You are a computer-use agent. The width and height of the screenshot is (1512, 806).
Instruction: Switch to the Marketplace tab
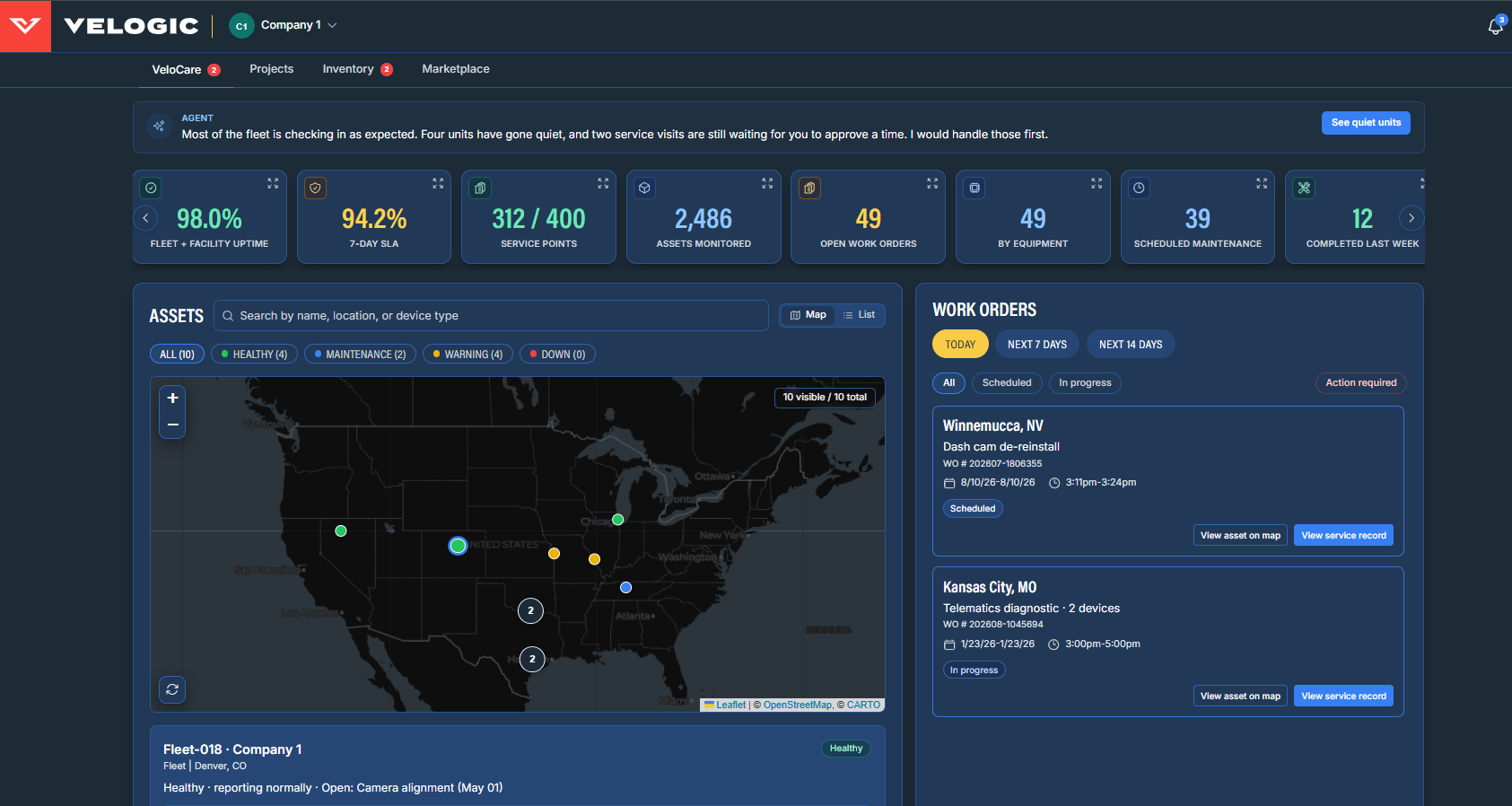tap(456, 69)
